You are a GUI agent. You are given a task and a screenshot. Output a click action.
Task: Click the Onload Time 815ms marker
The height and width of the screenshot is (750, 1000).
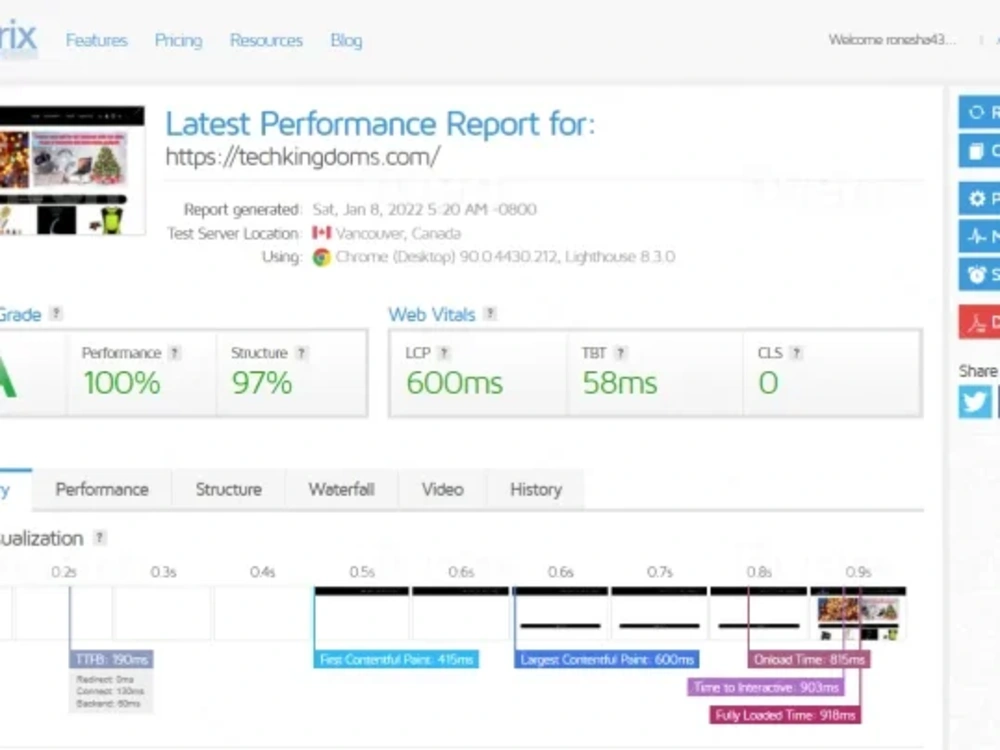(x=809, y=659)
